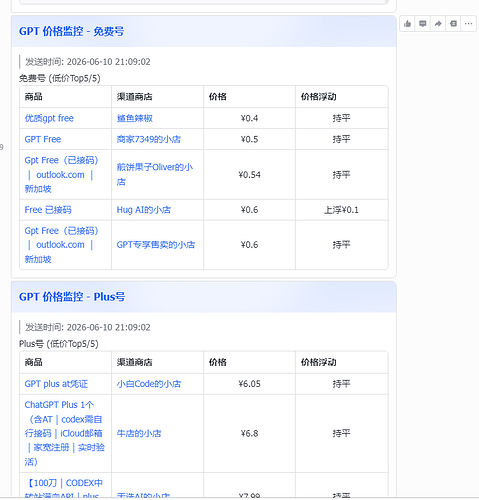
Task: Open the 牛店的小店 shop link
Action: tap(139, 434)
